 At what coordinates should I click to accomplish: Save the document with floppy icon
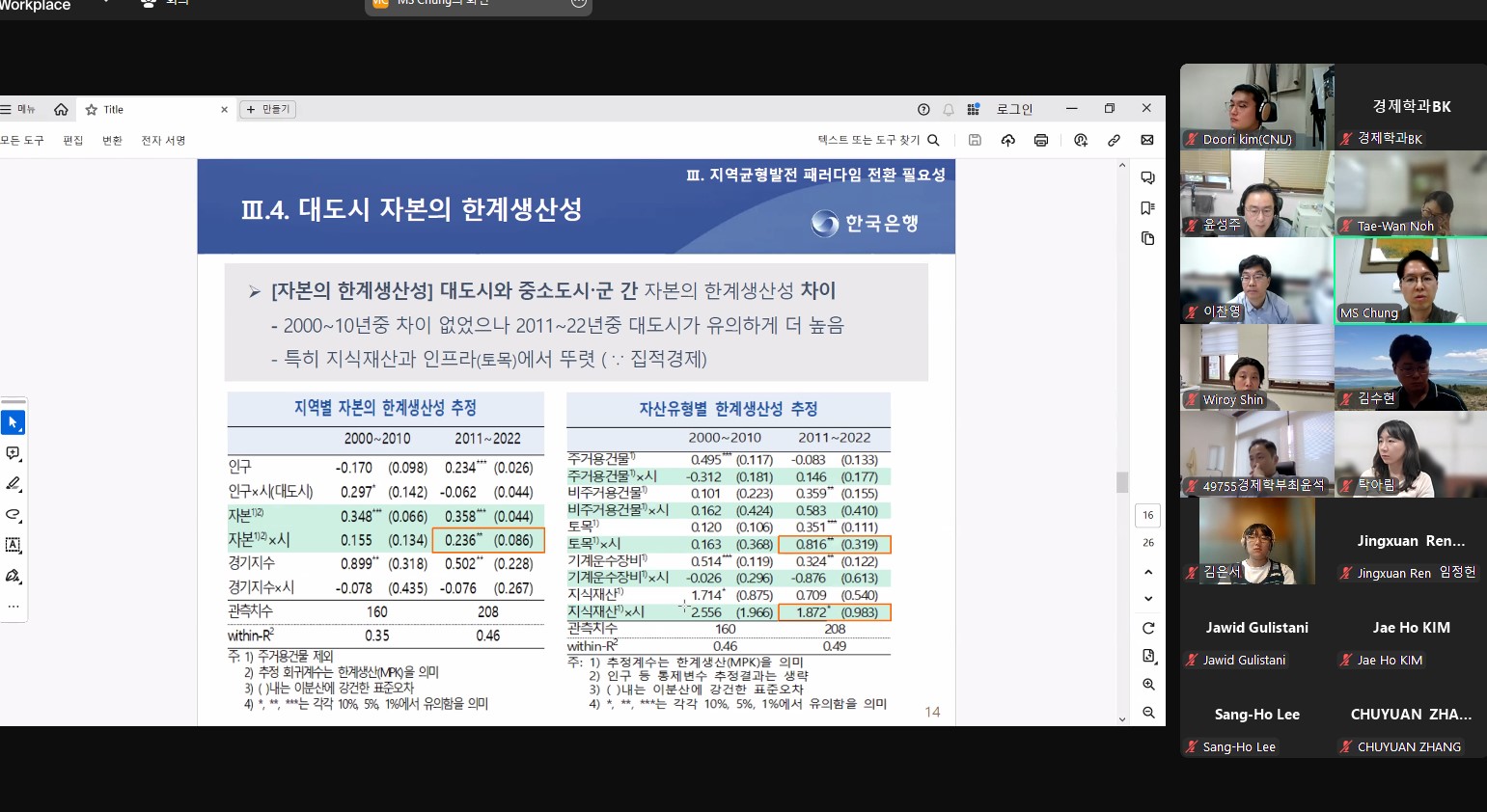click(975, 140)
